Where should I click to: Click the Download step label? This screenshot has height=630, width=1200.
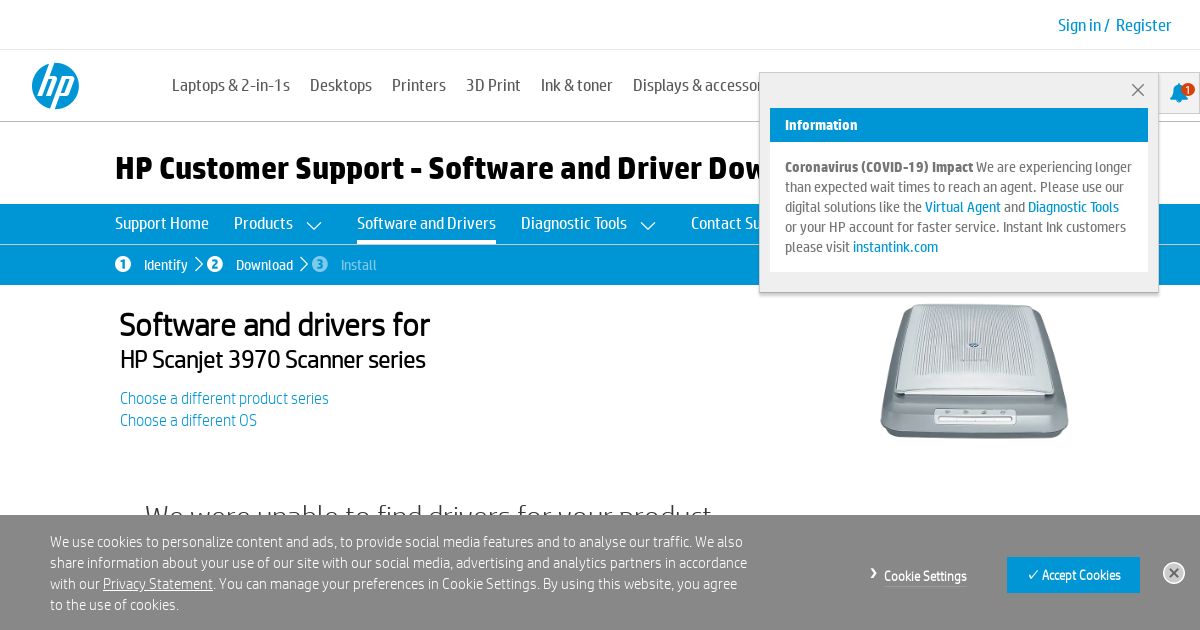click(264, 265)
